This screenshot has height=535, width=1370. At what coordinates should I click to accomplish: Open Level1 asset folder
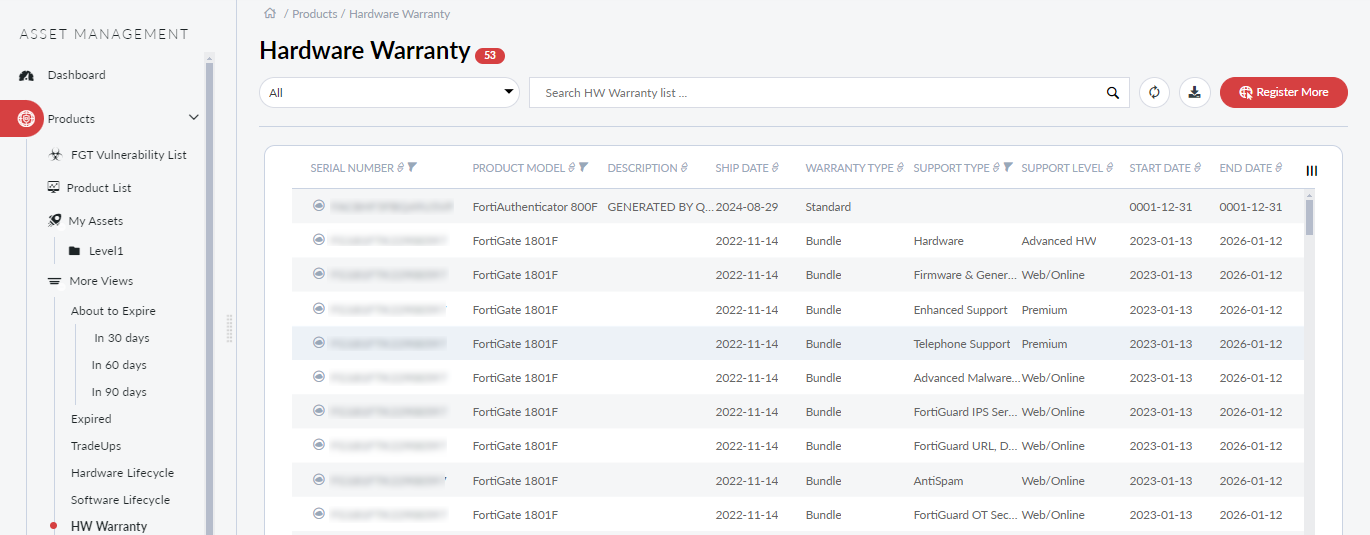(106, 251)
